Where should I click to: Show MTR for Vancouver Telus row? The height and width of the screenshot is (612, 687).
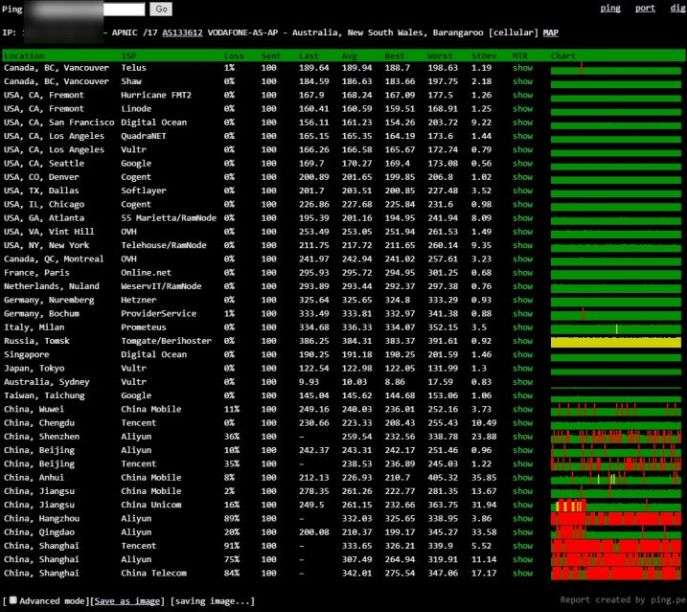523,68
